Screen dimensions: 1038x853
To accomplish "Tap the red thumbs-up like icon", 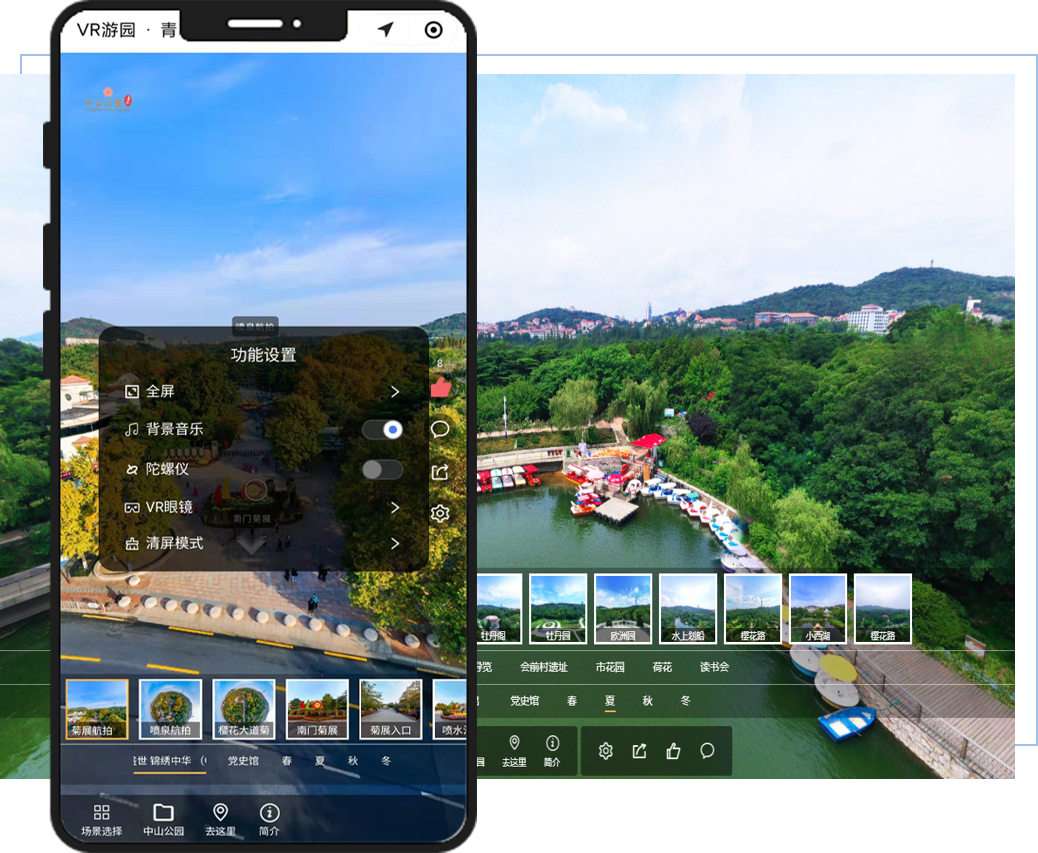I will [x=440, y=388].
